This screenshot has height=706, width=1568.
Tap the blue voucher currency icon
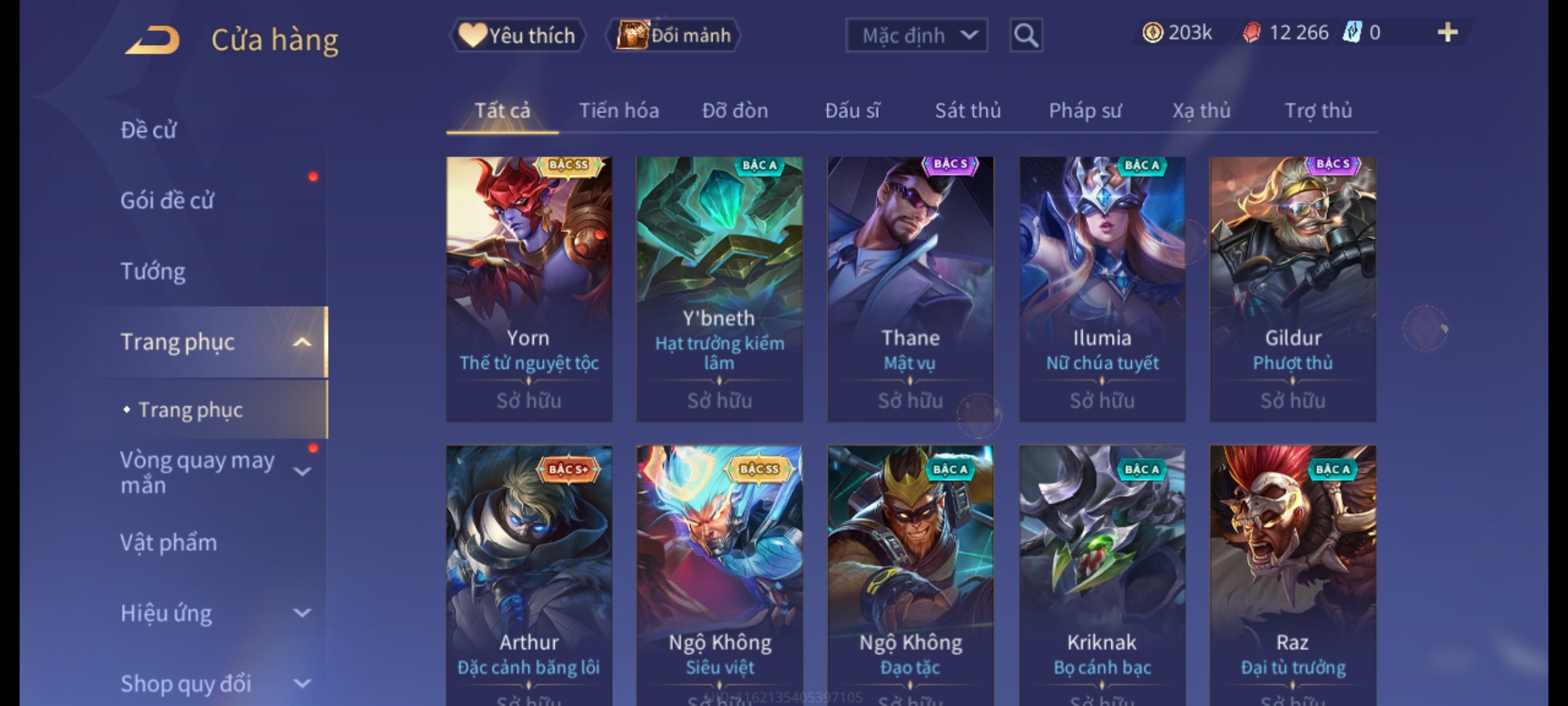tap(1352, 33)
